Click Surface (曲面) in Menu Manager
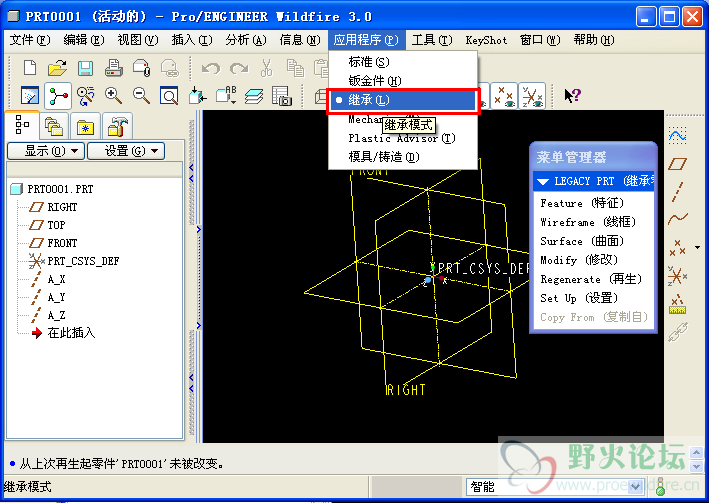Image resolution: width=709 pixels, height=503 pixels. (x=593, y=241)
